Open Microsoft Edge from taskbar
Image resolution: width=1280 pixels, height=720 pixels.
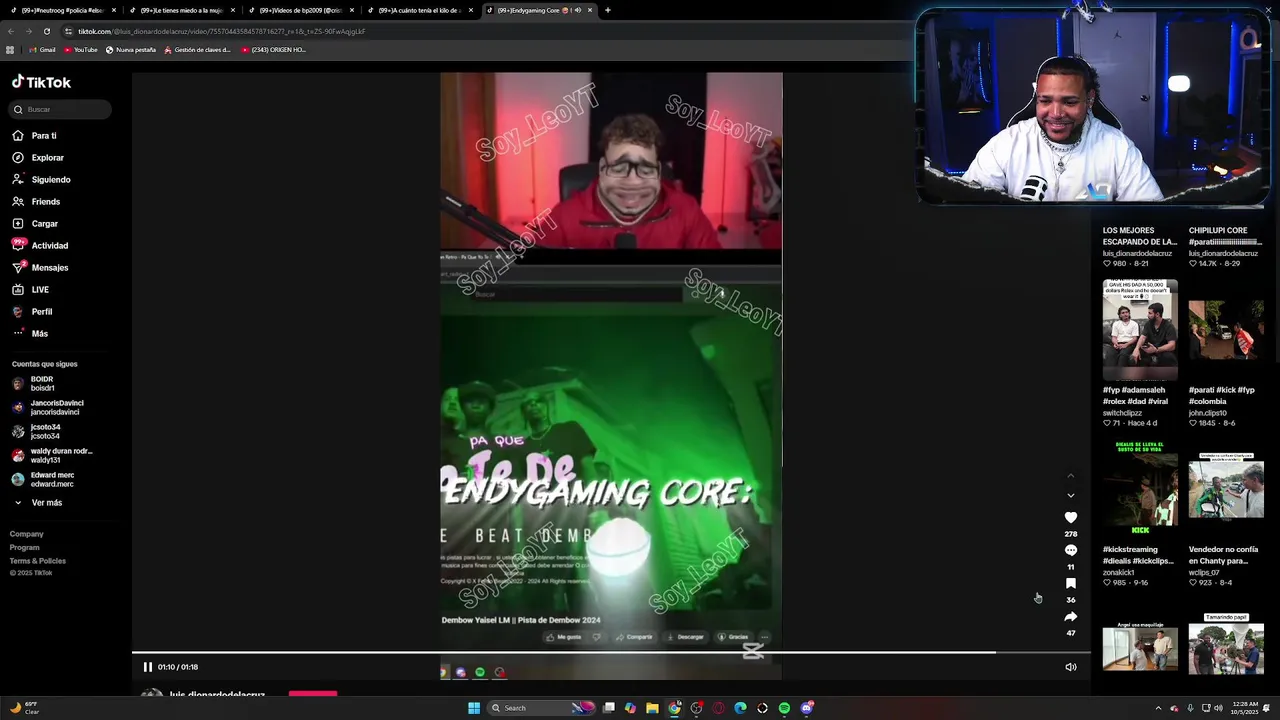740,708
